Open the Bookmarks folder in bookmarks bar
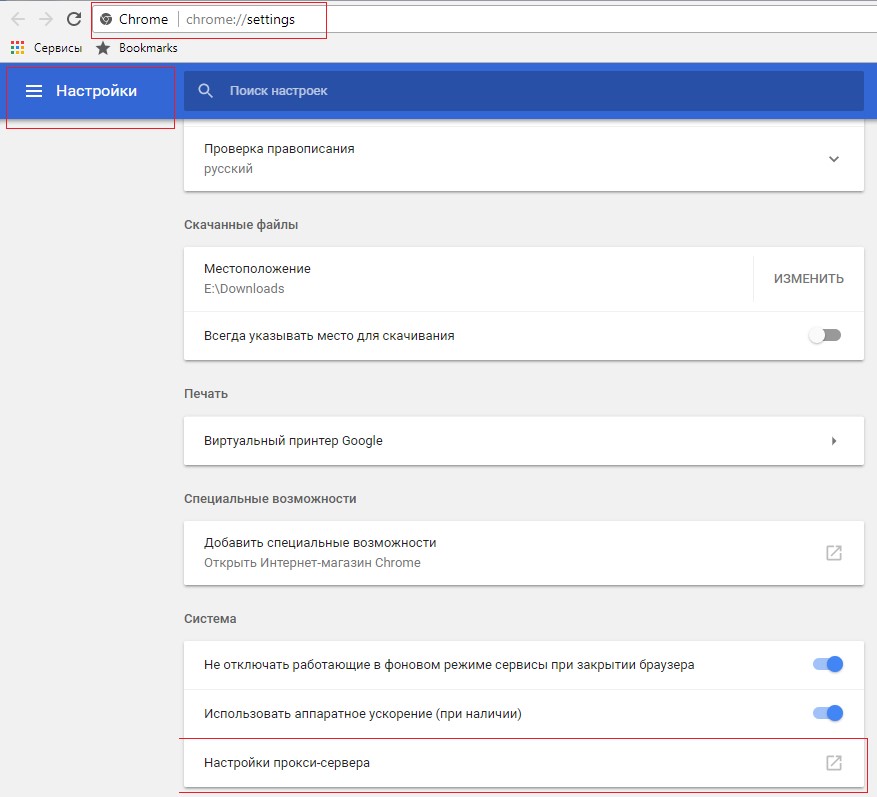 pos(137,48)
